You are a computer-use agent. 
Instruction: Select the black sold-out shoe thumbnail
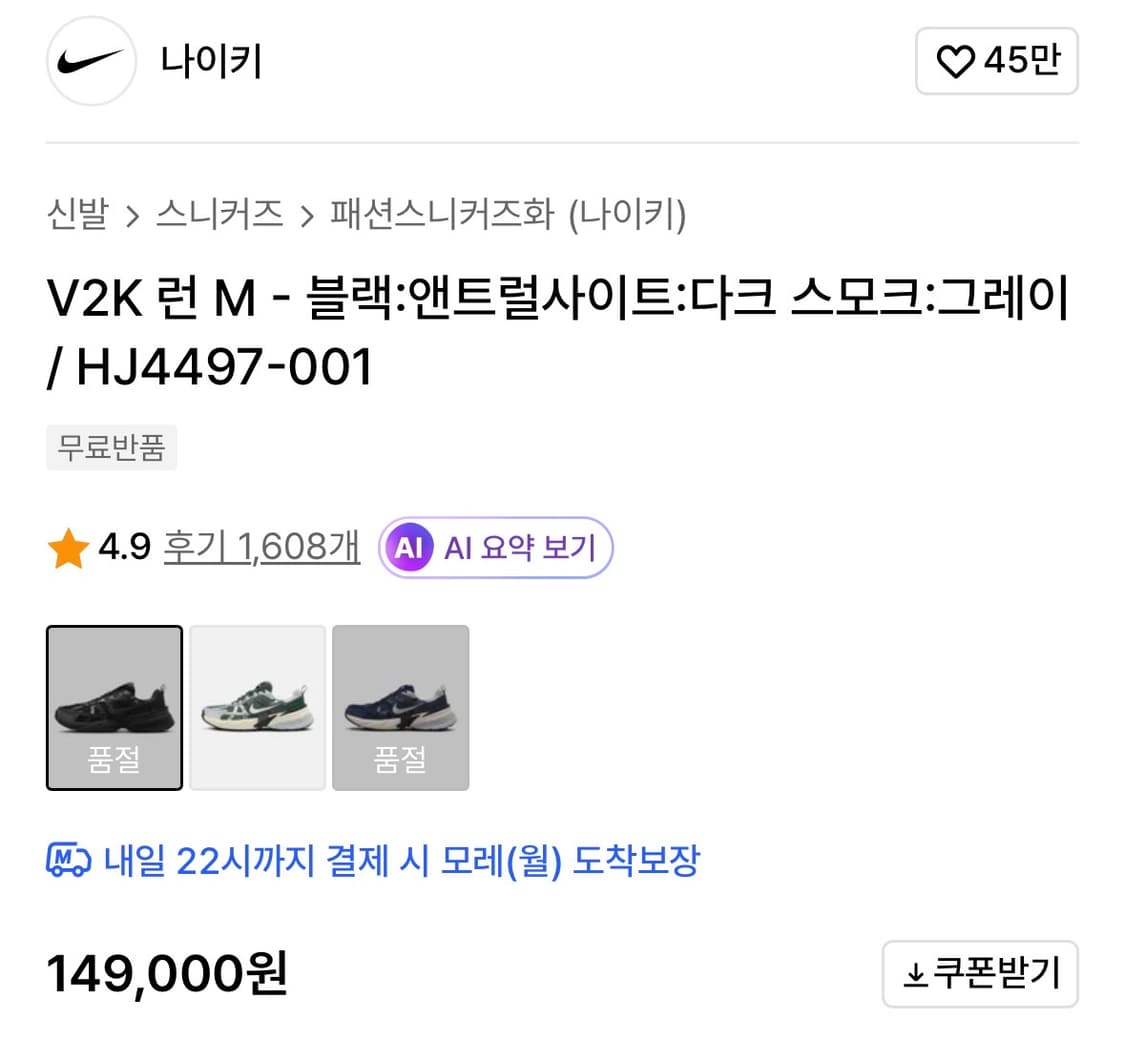114,706
